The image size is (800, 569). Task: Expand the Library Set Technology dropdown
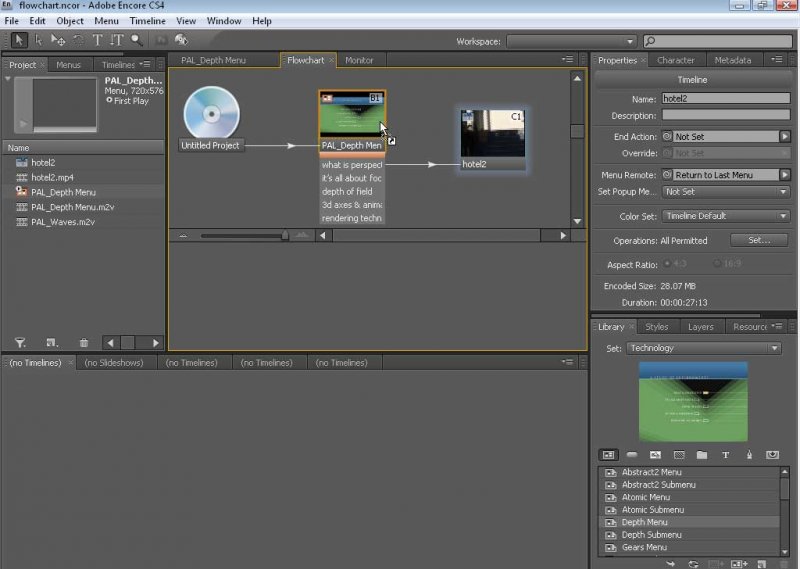coord(703,348)
